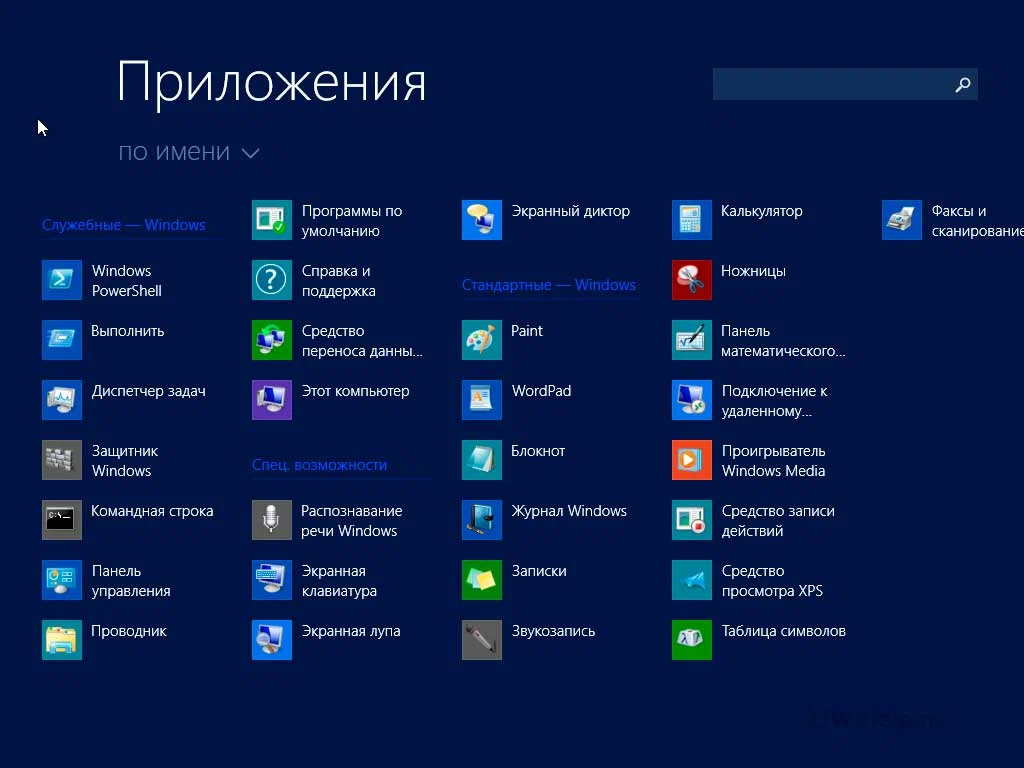Open Этот компьютер icon

pos(272,400)
